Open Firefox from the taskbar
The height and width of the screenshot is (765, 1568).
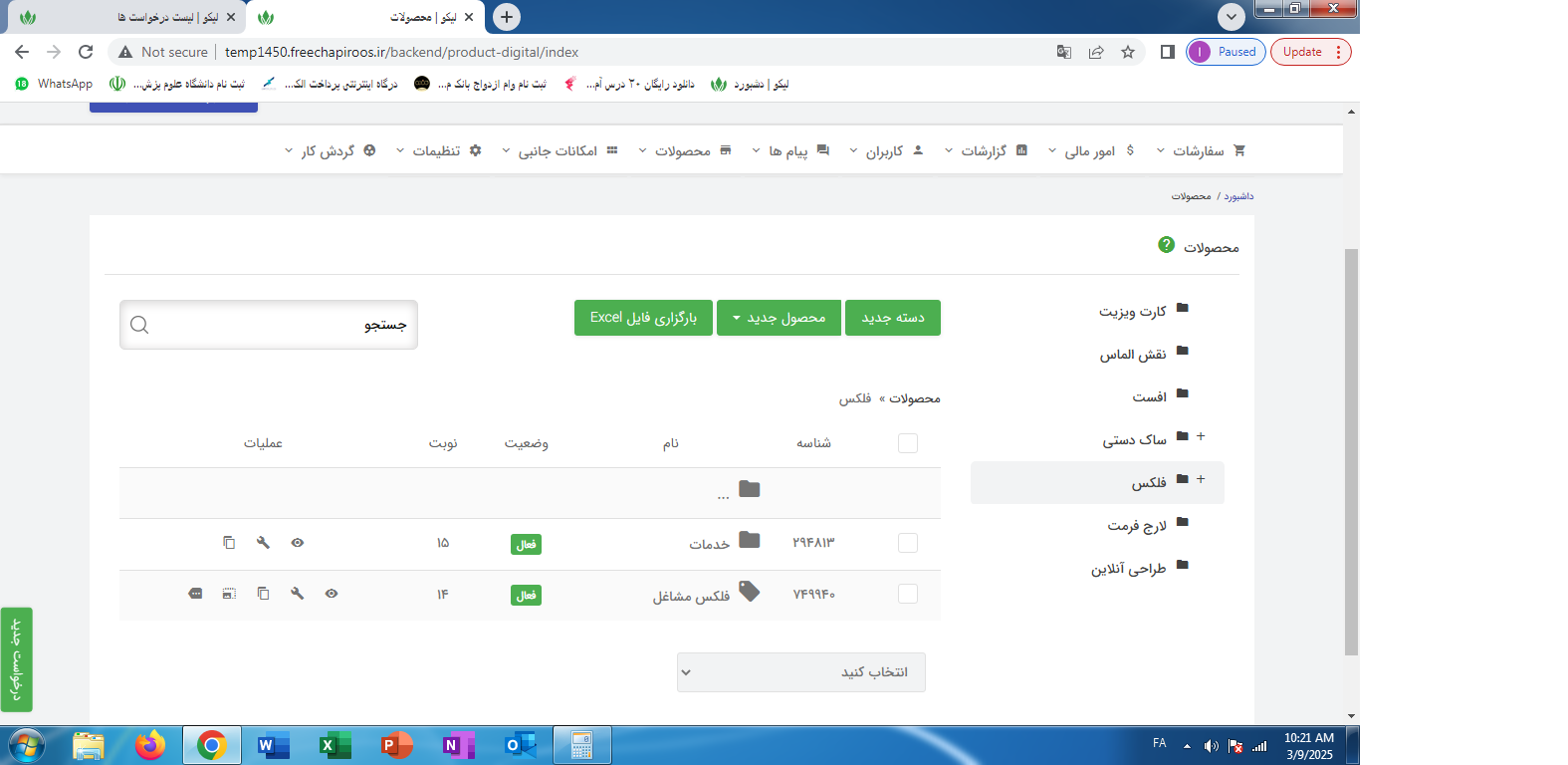point(150,745)
